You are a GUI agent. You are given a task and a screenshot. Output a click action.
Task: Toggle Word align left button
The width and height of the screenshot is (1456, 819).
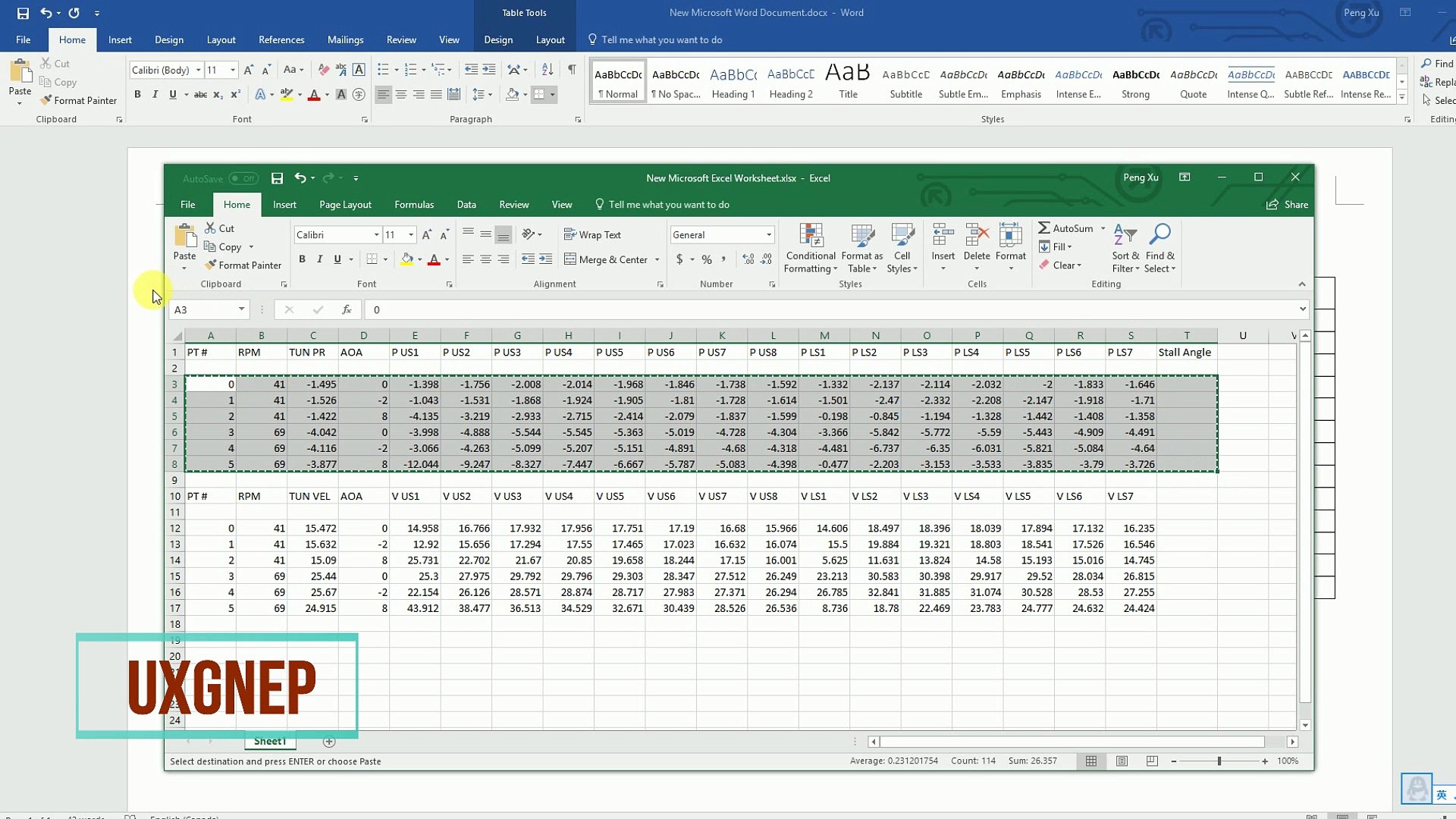click(383, 95)
